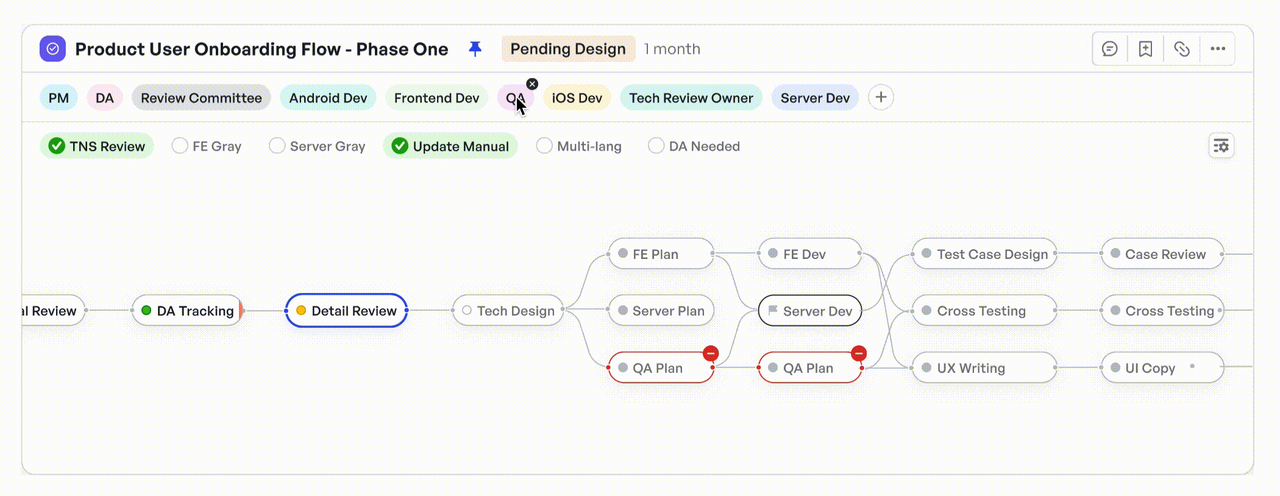Click green status dot on DA Tracking
1280x496 pixels.
click(x=147, y=311)
